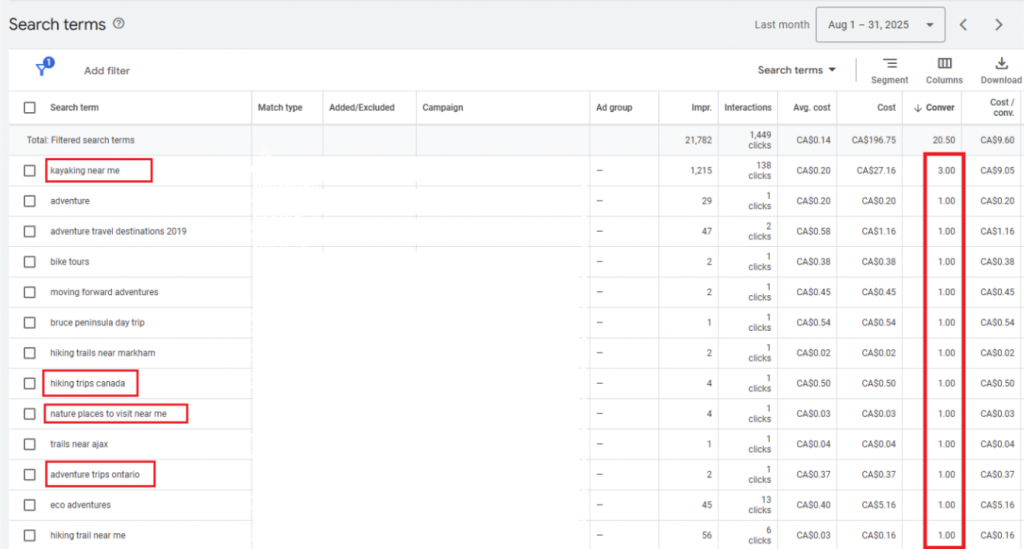Screen dimensions: 1024x549
Task: Open the date range dropdown Aug 1 – 31, 2025
Action: tap(879, 25)
